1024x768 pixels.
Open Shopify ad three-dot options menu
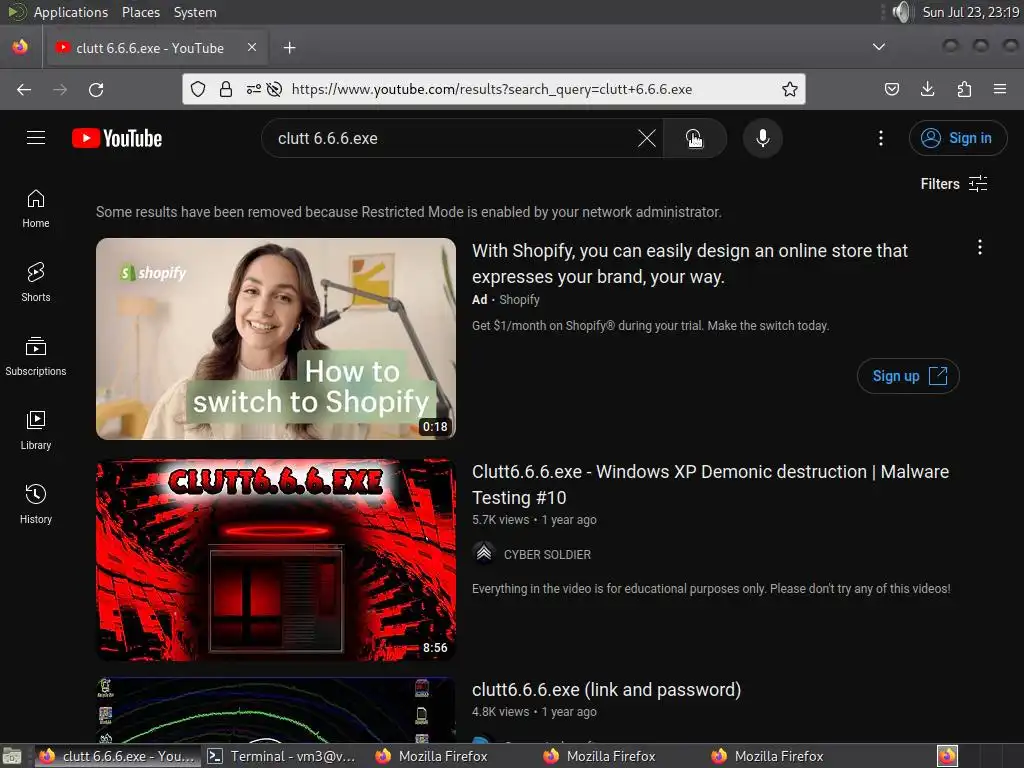(980, 248)
